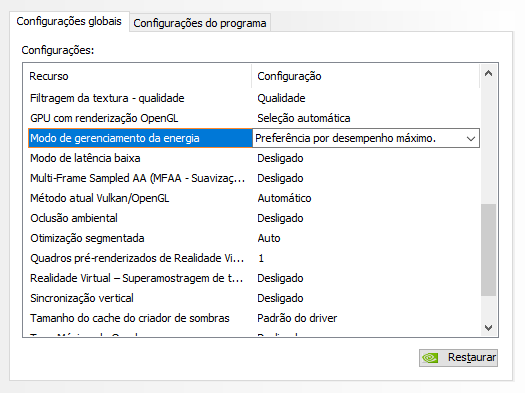525x393 pixels.
Task: Click the scrollbar up arrow
Action: [489, 73]
